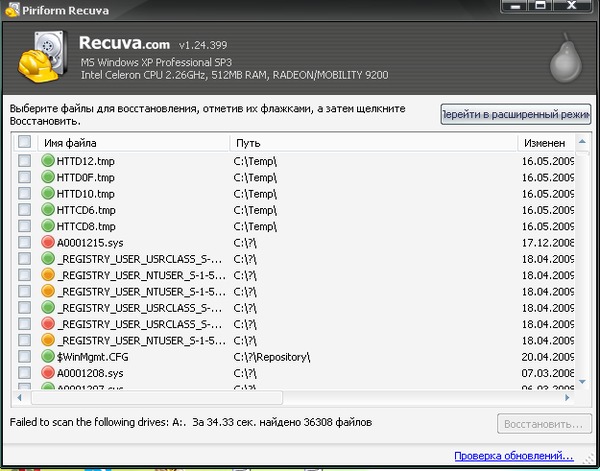Click red status icon of A0001208.sys
Viewport: 600px width, 471px height.
[x=48, y=373]
